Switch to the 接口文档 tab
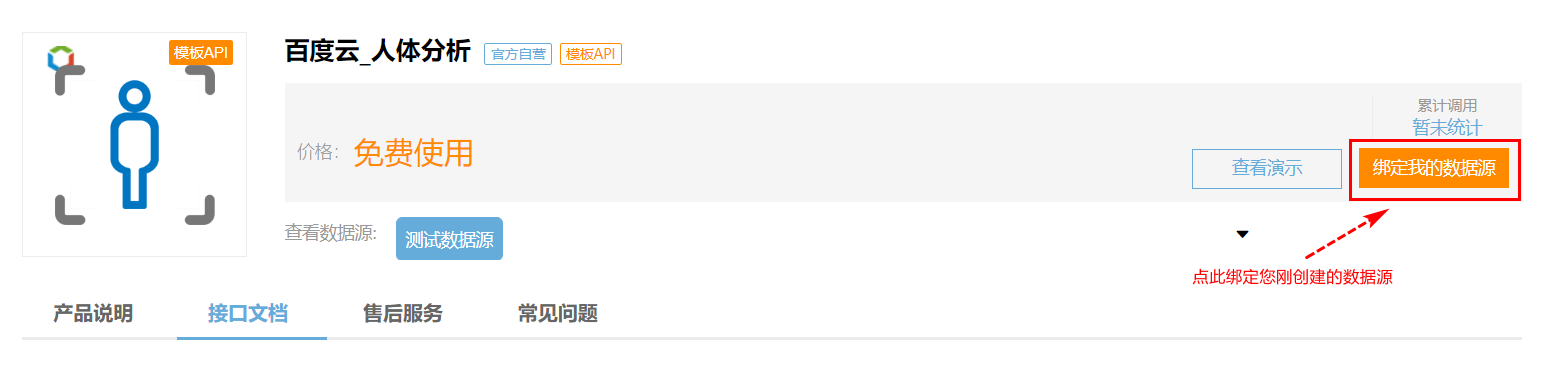Image resolution: width=1547 pixels, height=379 pixels. 248,313
